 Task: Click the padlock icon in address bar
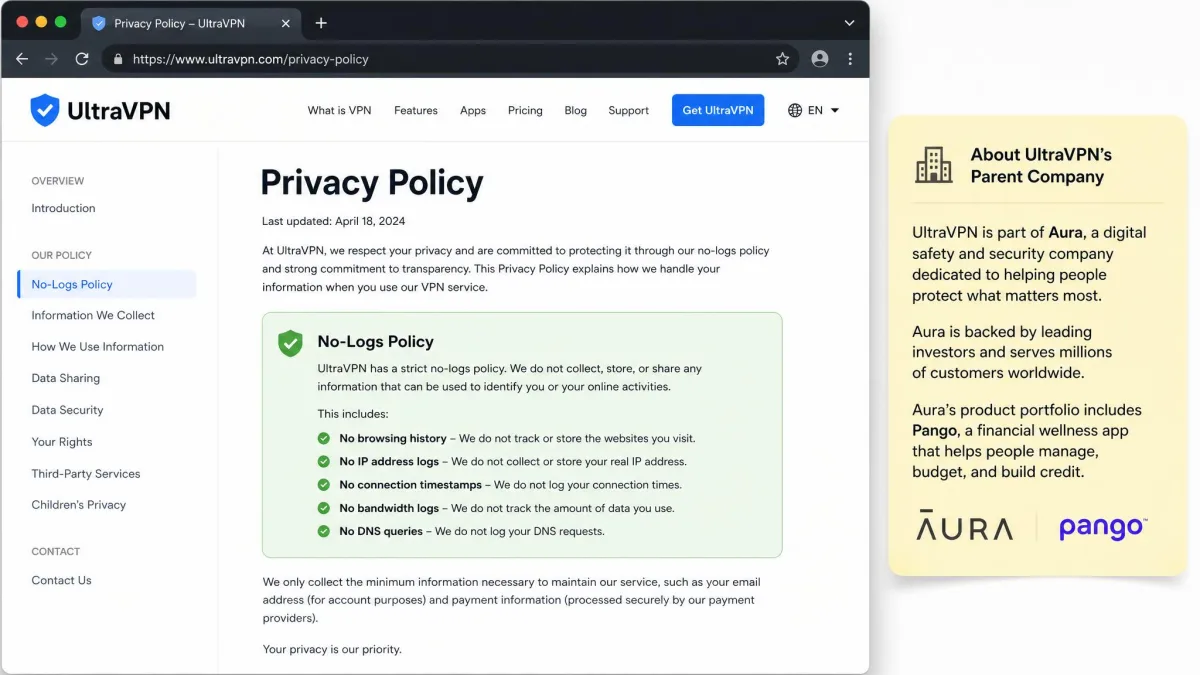pyautogui.click(x=118, y=59)
